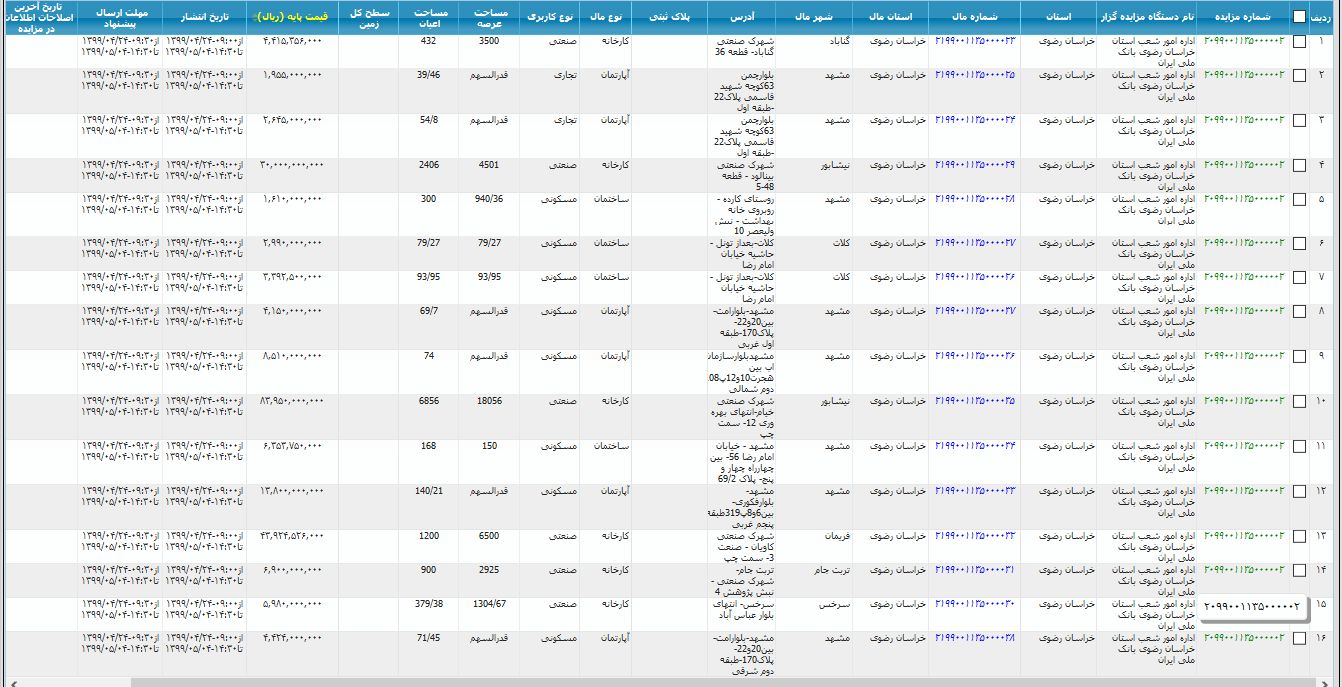Viewport: 1342px width, 687px height.
Task: Tick the checkbox for row 1
Action: pyautogui.click(x=1299, y=42)
